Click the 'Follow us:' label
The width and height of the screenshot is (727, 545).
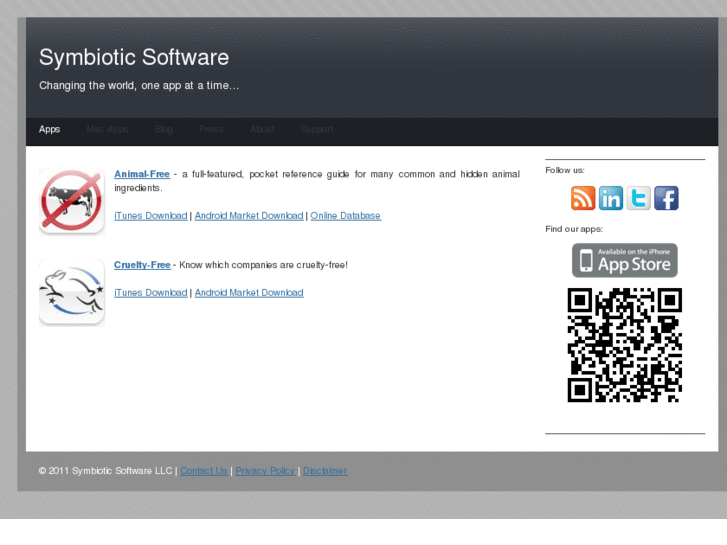565,170
